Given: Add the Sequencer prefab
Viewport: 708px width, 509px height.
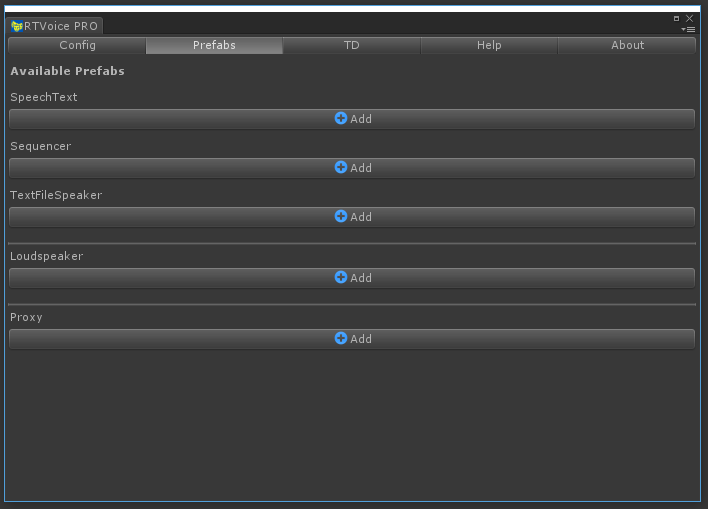Looking at the screenshot, I should (x=352, y=168).
